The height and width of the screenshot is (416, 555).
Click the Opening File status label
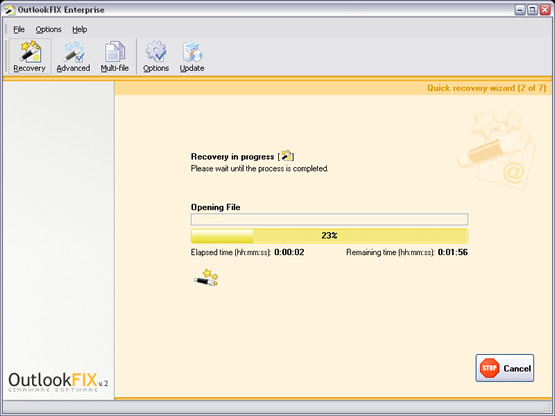click(x=216, y=207)
